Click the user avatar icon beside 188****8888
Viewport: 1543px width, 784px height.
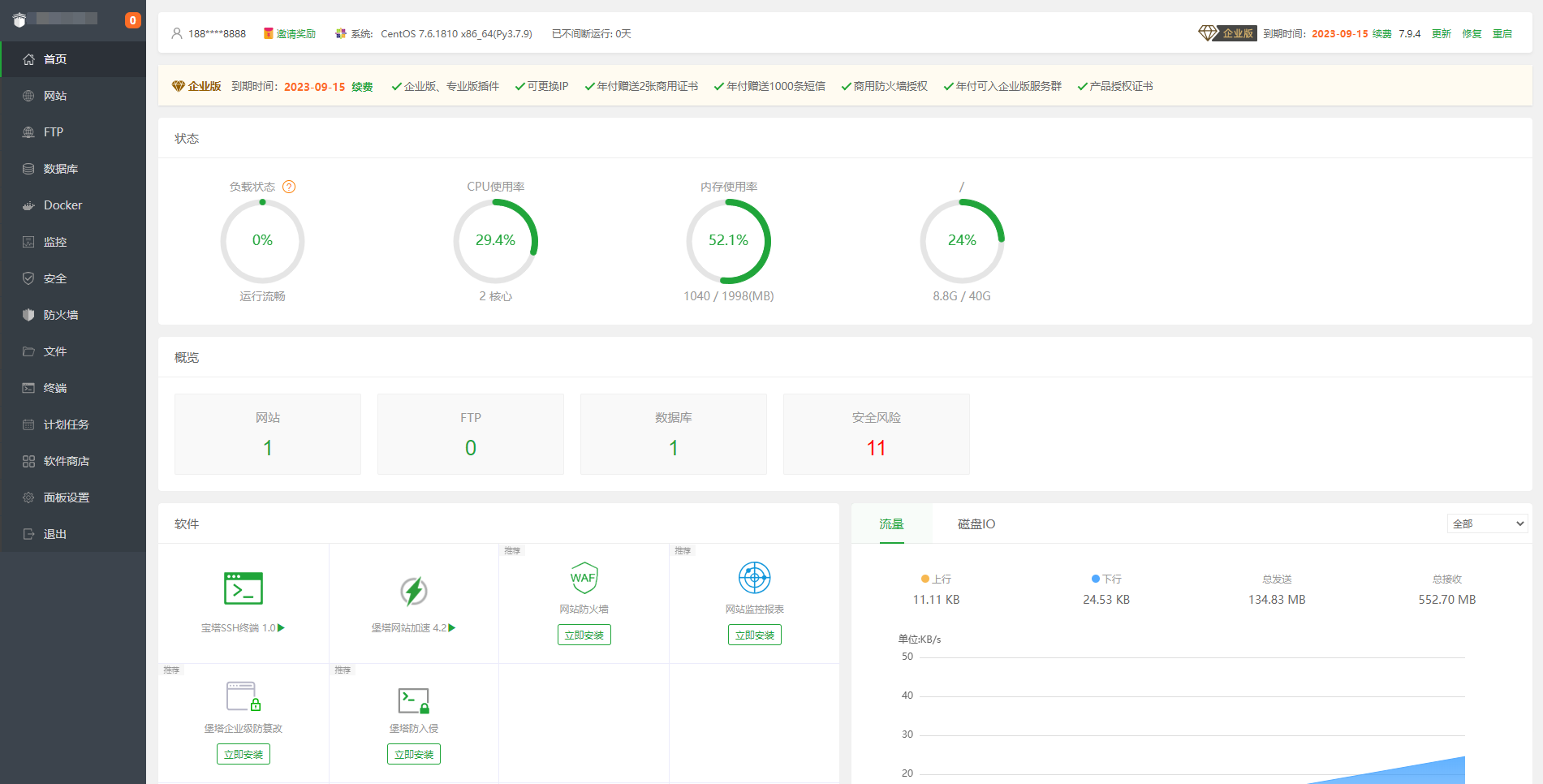[x=177, y=33]
